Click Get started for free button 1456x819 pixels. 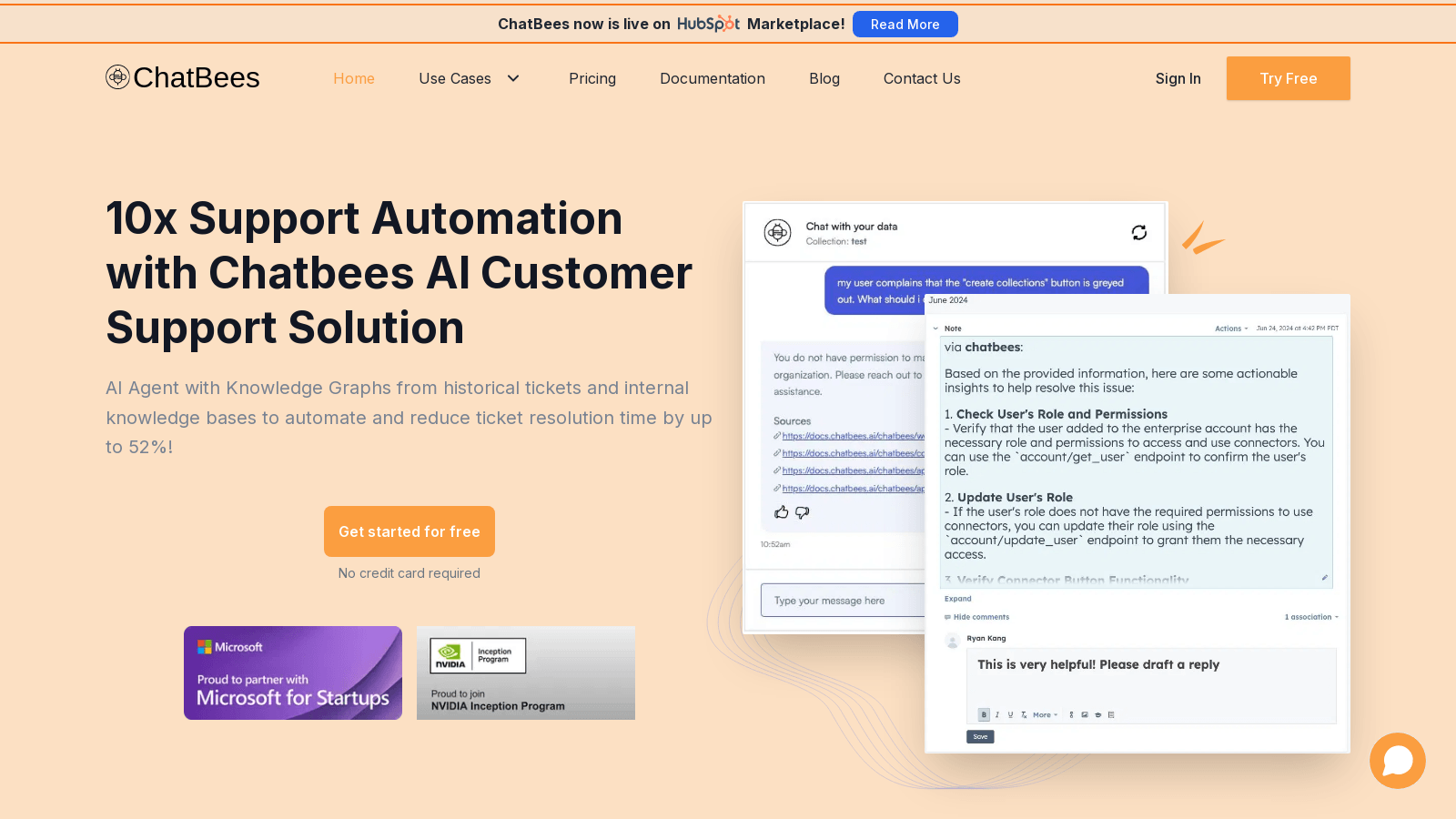pyautogui.click(x=409, y=531)
